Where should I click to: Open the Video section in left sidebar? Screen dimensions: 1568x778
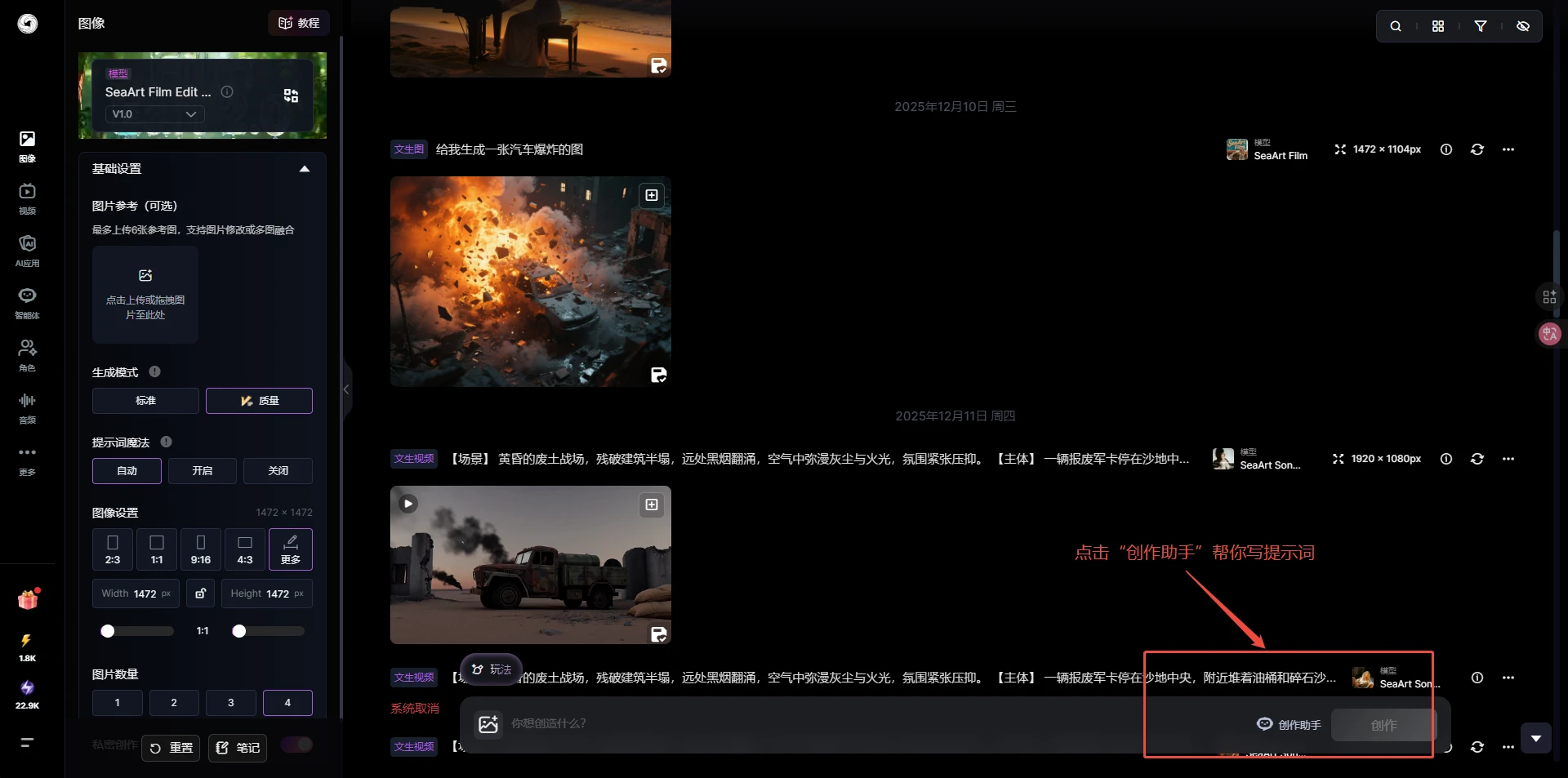pos(27,198)
